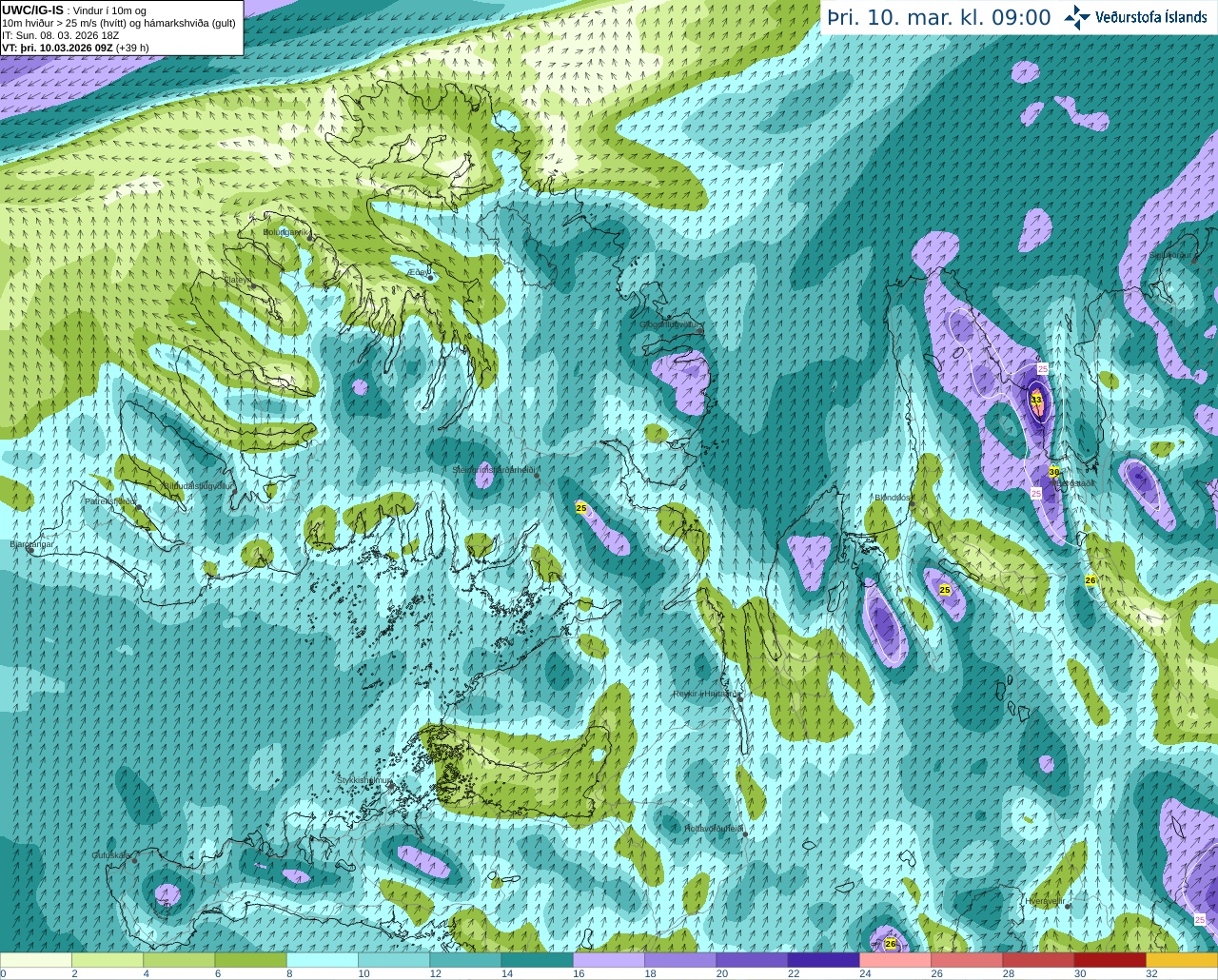Click the 8–10 m/s pale cyan legend swatch

point(323,960)
